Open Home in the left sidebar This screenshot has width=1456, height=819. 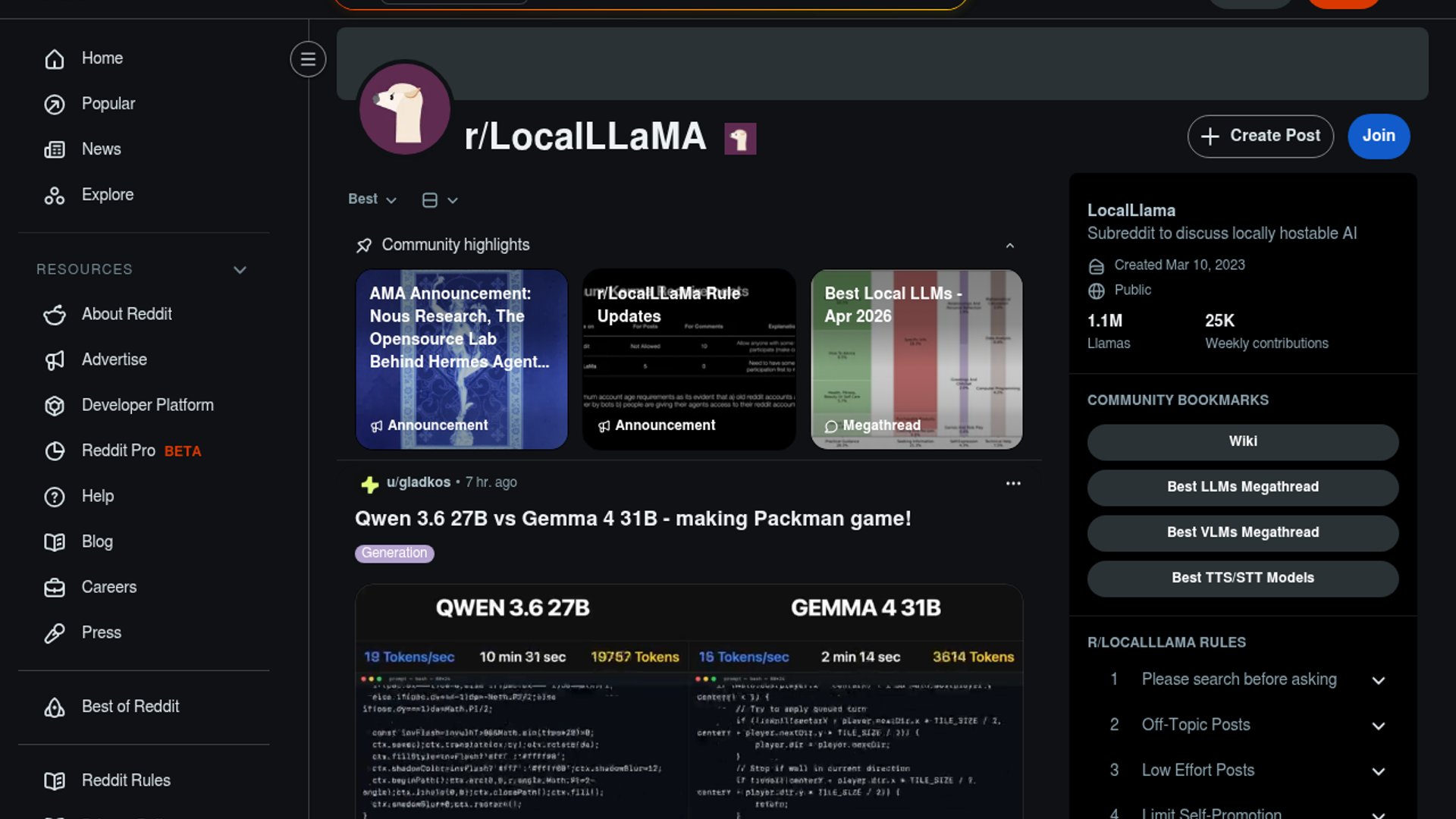tap(102, 58)
